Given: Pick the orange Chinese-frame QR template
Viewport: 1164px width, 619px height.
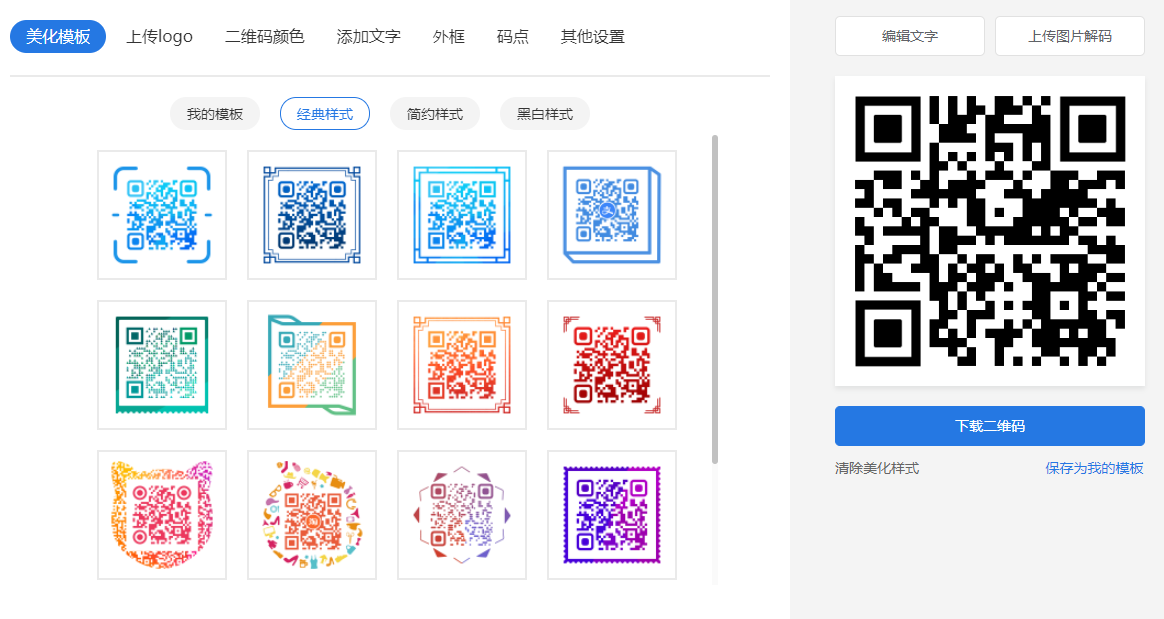Looking at the screenshot, I should click(462, 365).
